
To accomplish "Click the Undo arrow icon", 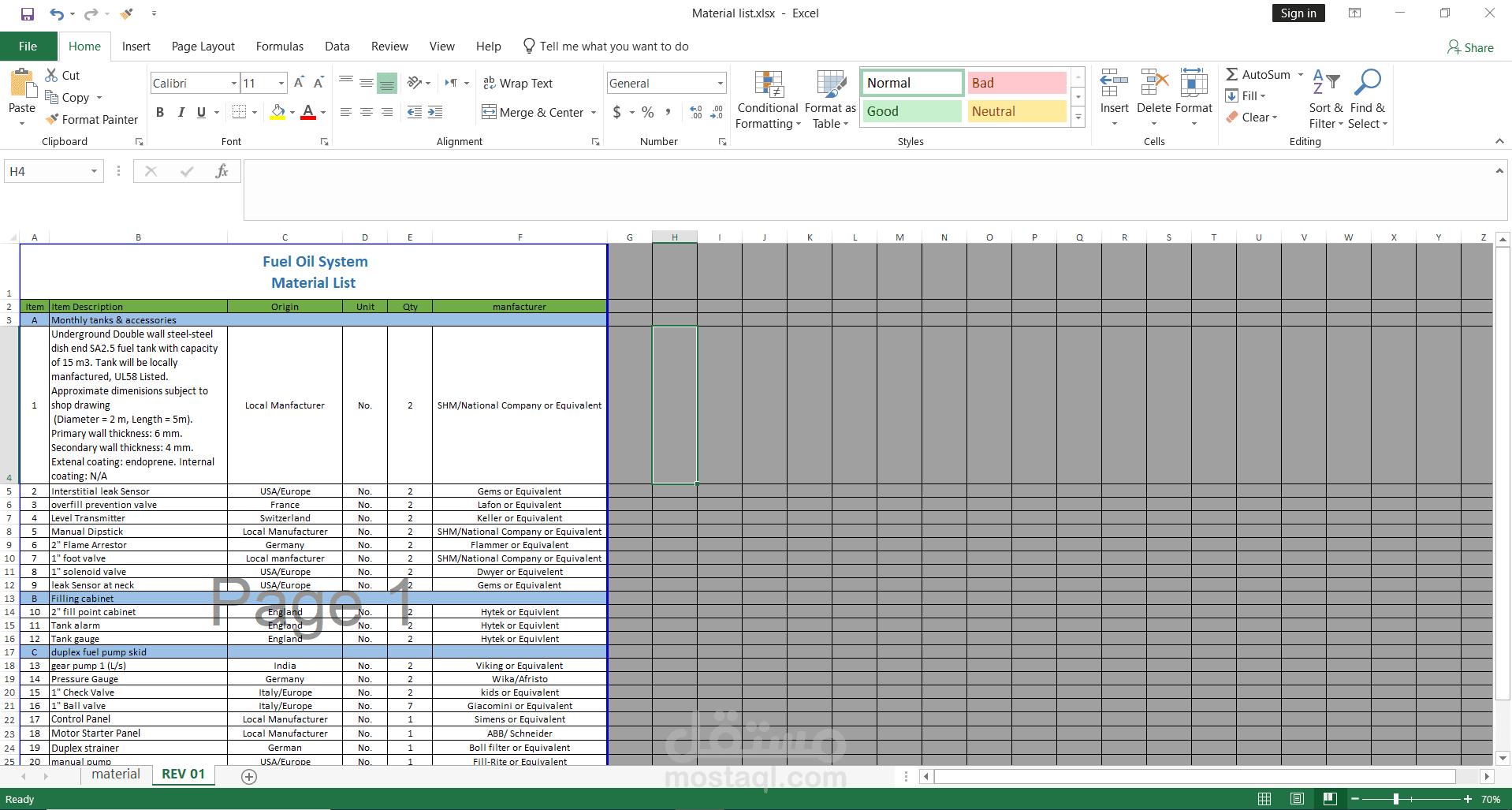I will point(57,13).
